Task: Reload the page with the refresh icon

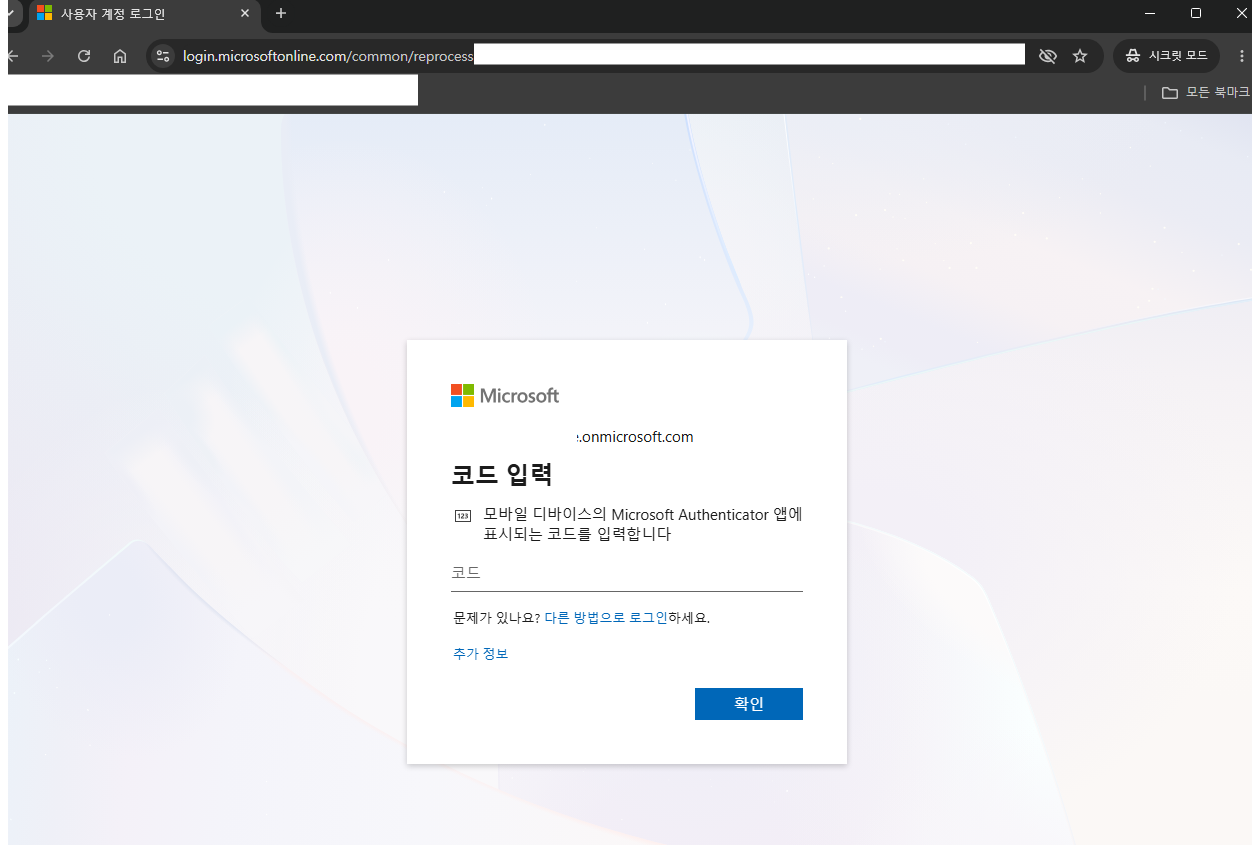Action: (x=84, y=56)
